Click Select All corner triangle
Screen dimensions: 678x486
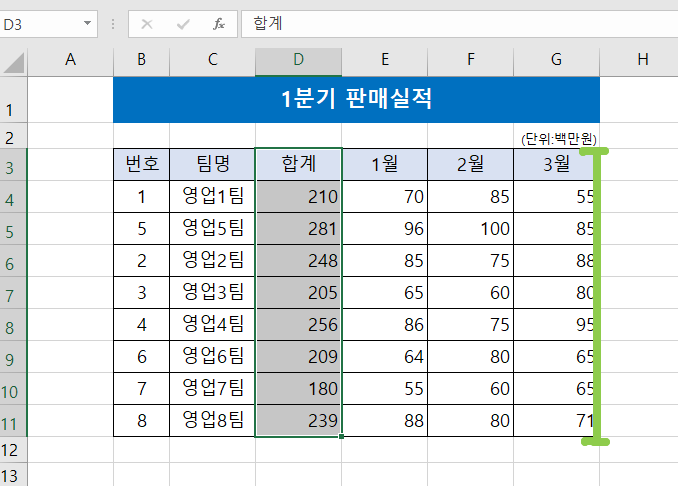pos(14,62)
